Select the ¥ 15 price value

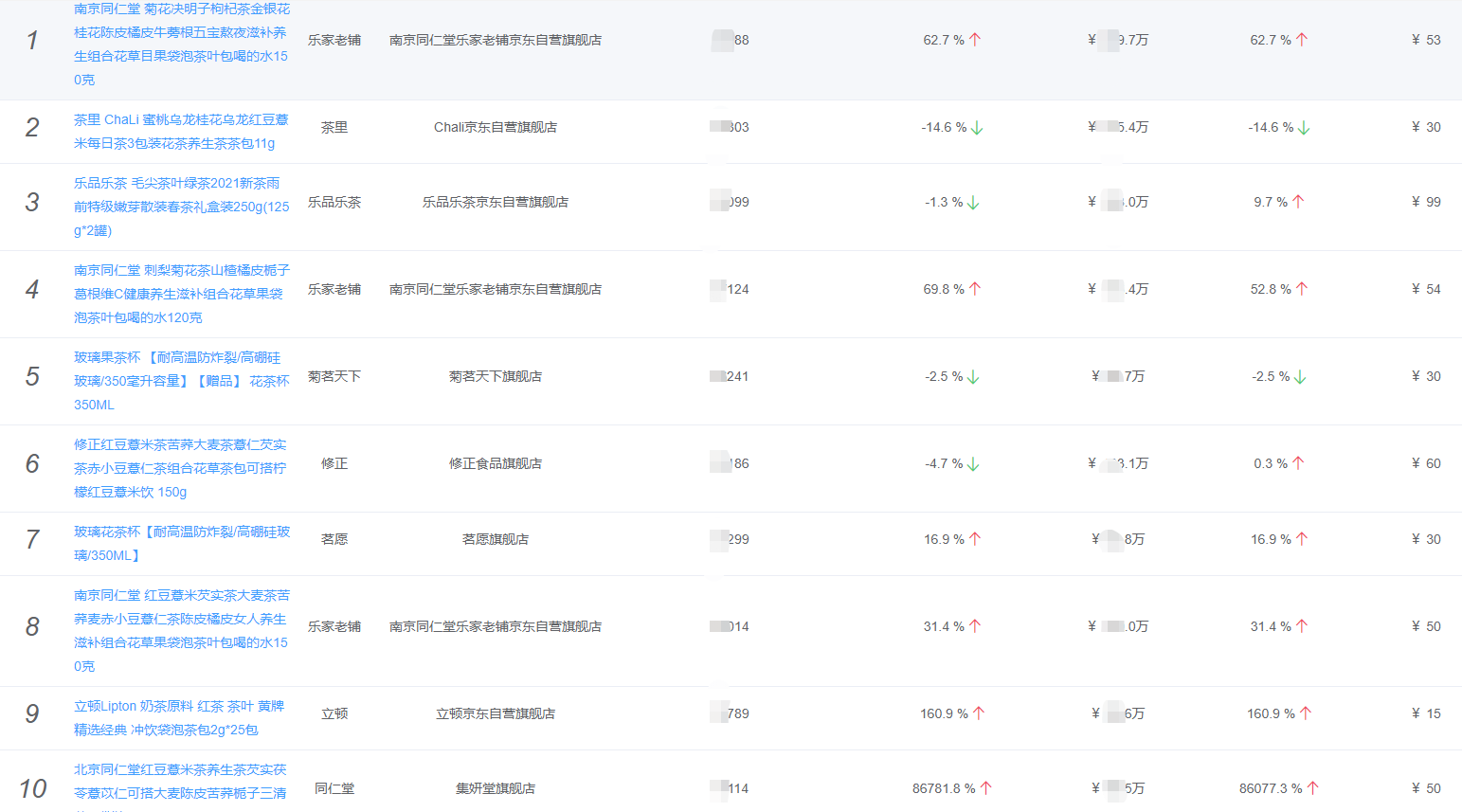tap(1426, 713)
